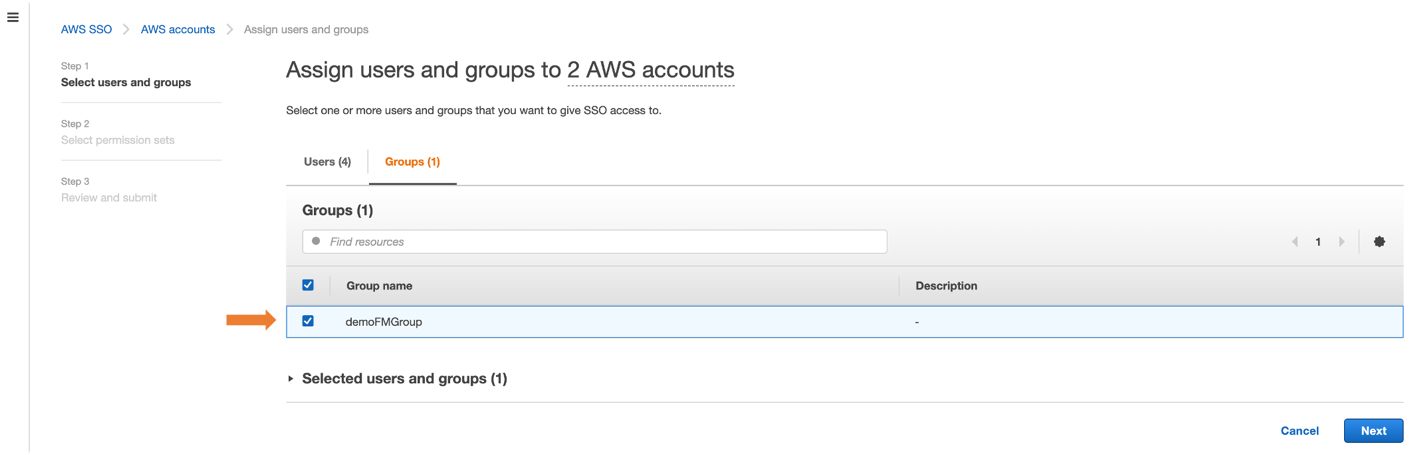This screenshot has height=455, width=1426.
Task: Sort by Group name column header
Action: coord(379,286)
